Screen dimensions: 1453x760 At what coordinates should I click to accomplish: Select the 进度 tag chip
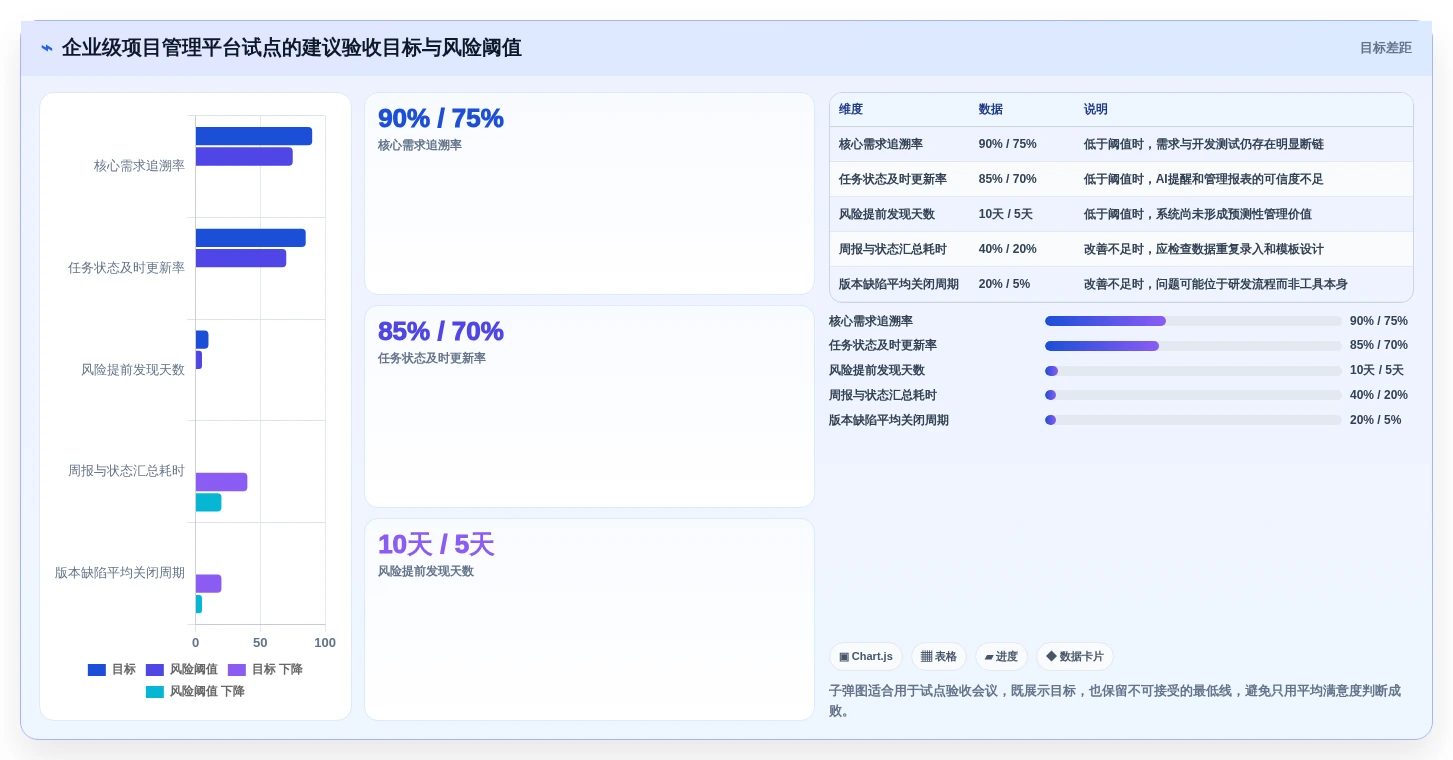[x=1001, y=657]
